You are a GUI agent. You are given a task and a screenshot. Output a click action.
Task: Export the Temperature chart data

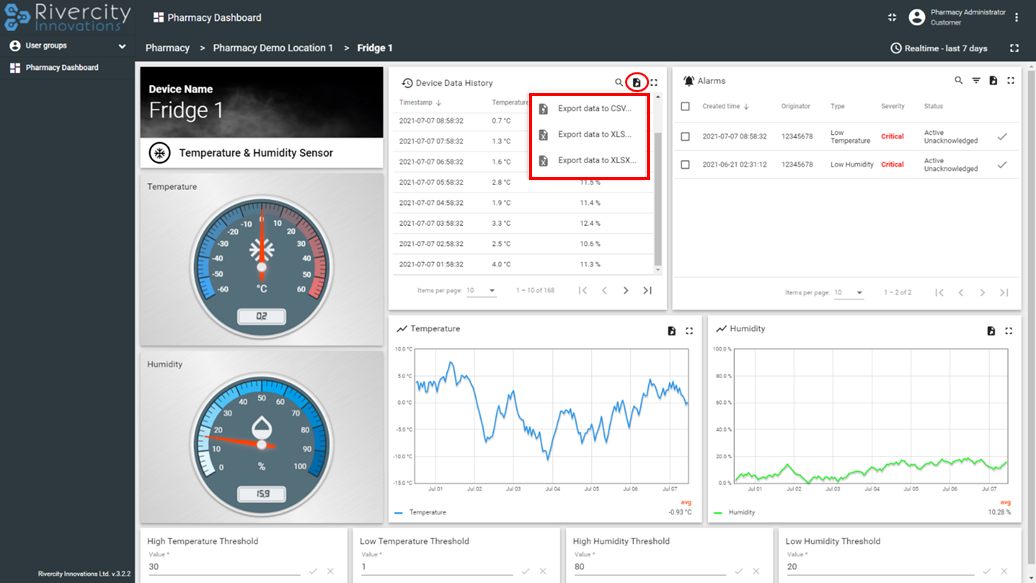(672, 331)
